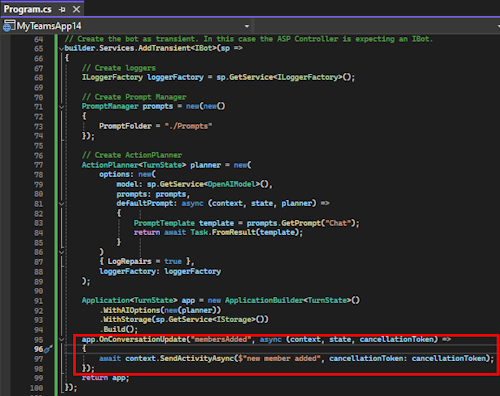The image size is (500, 396).
Task: Click the defaultPrompt parameter label
Action: tap(145, 203)
